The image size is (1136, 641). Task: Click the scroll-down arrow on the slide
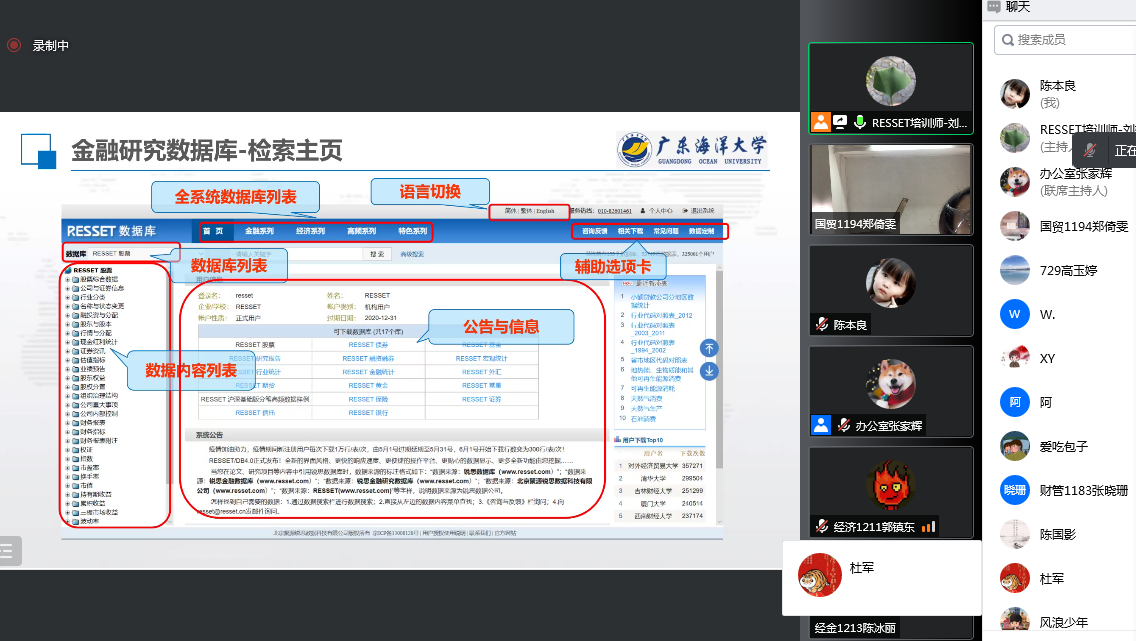click(709, 371)
